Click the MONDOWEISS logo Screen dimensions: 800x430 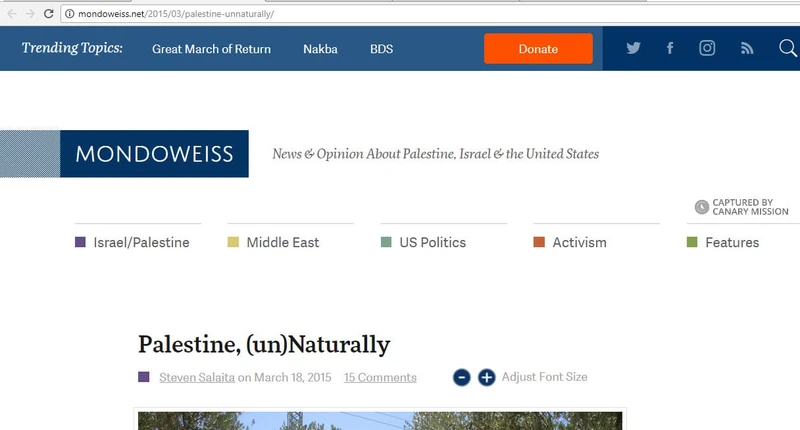pyautogui.click(x=154, y=154)
